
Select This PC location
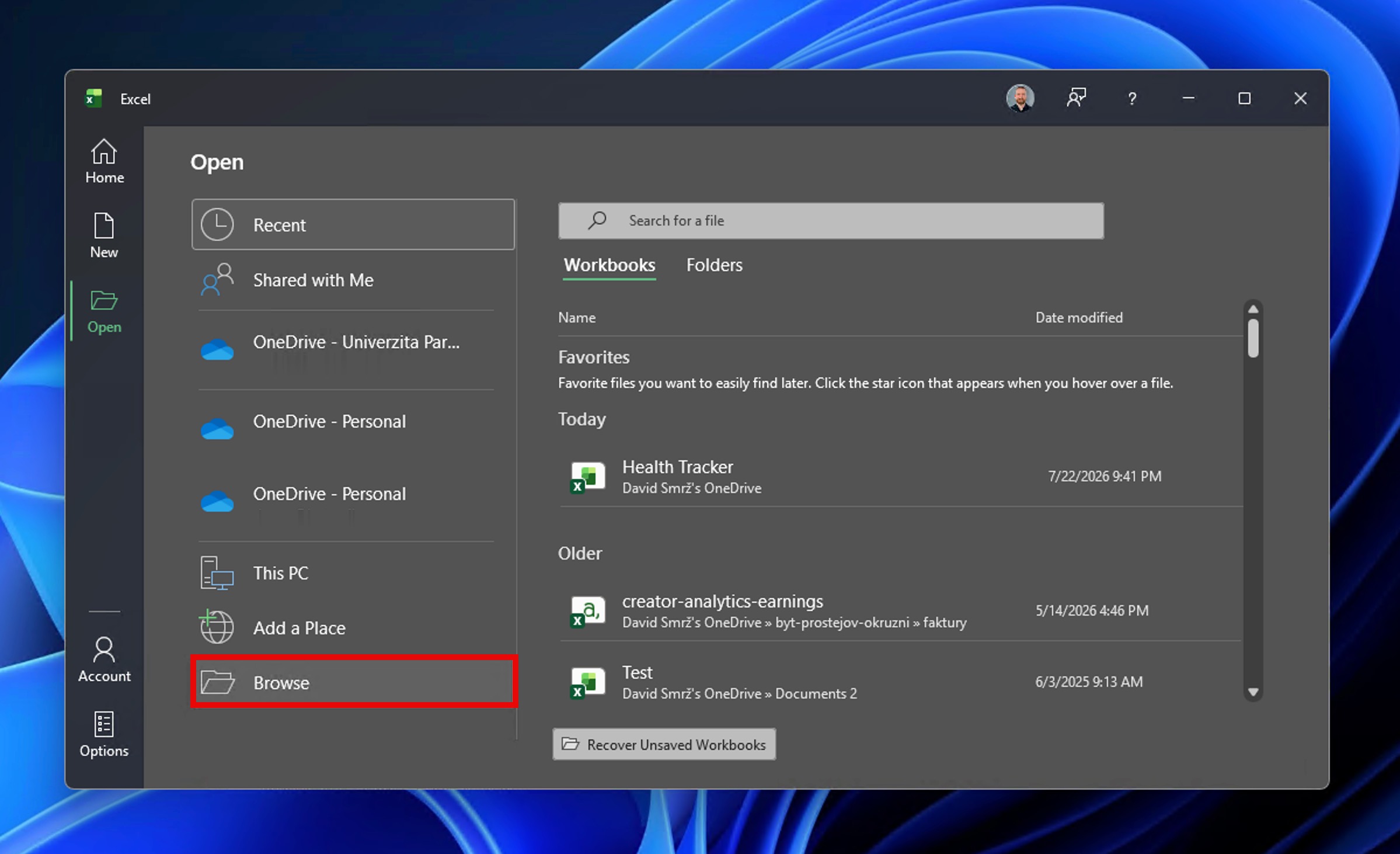(353, 572)
